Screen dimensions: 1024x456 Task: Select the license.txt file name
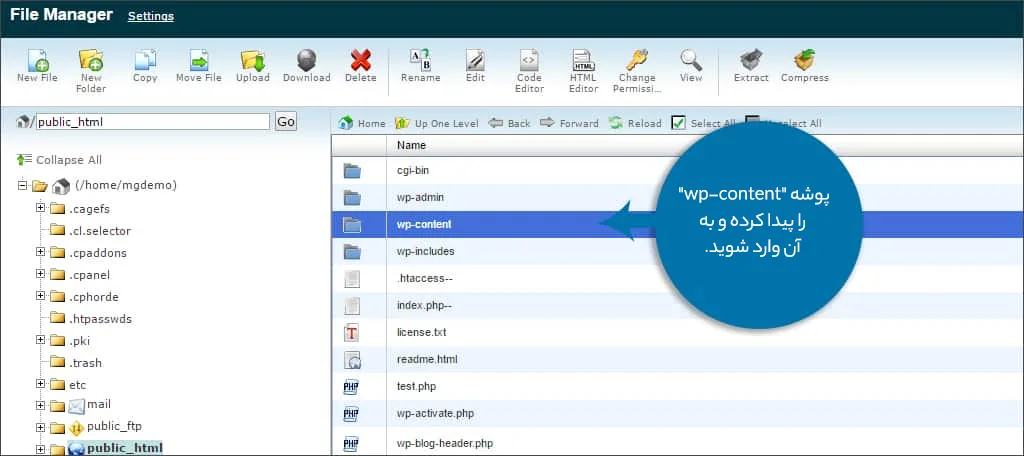(421, 333)
